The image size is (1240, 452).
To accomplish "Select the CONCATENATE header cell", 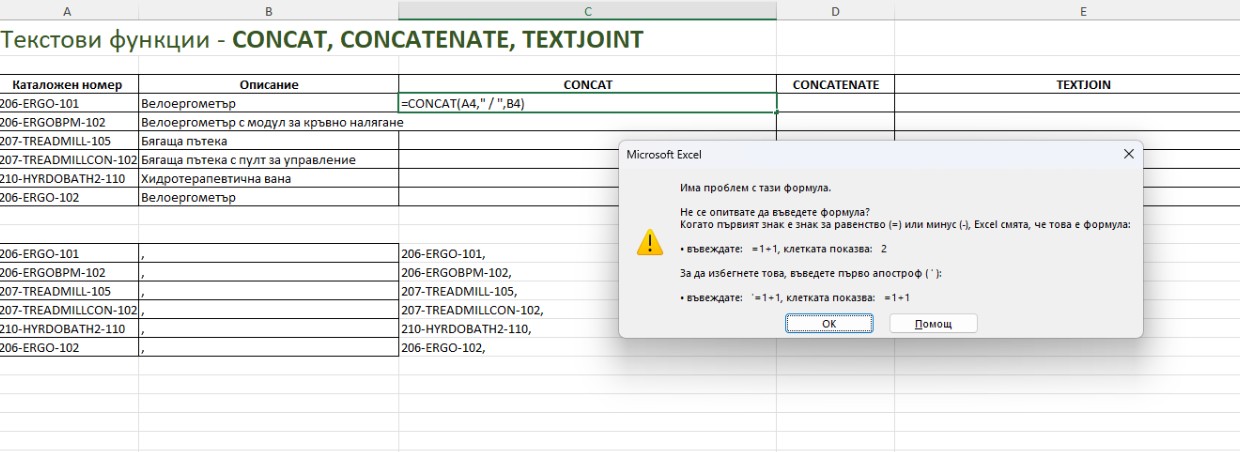I will pyautogui.click(x=835, y=85).
